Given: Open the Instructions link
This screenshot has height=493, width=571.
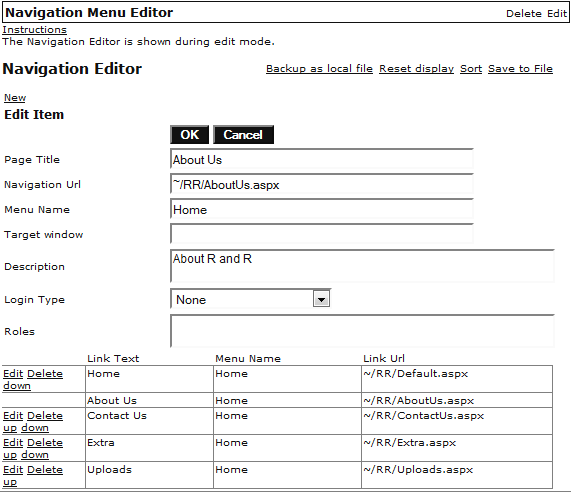Looking at the screenshot, I should click(x=35, y=29).
